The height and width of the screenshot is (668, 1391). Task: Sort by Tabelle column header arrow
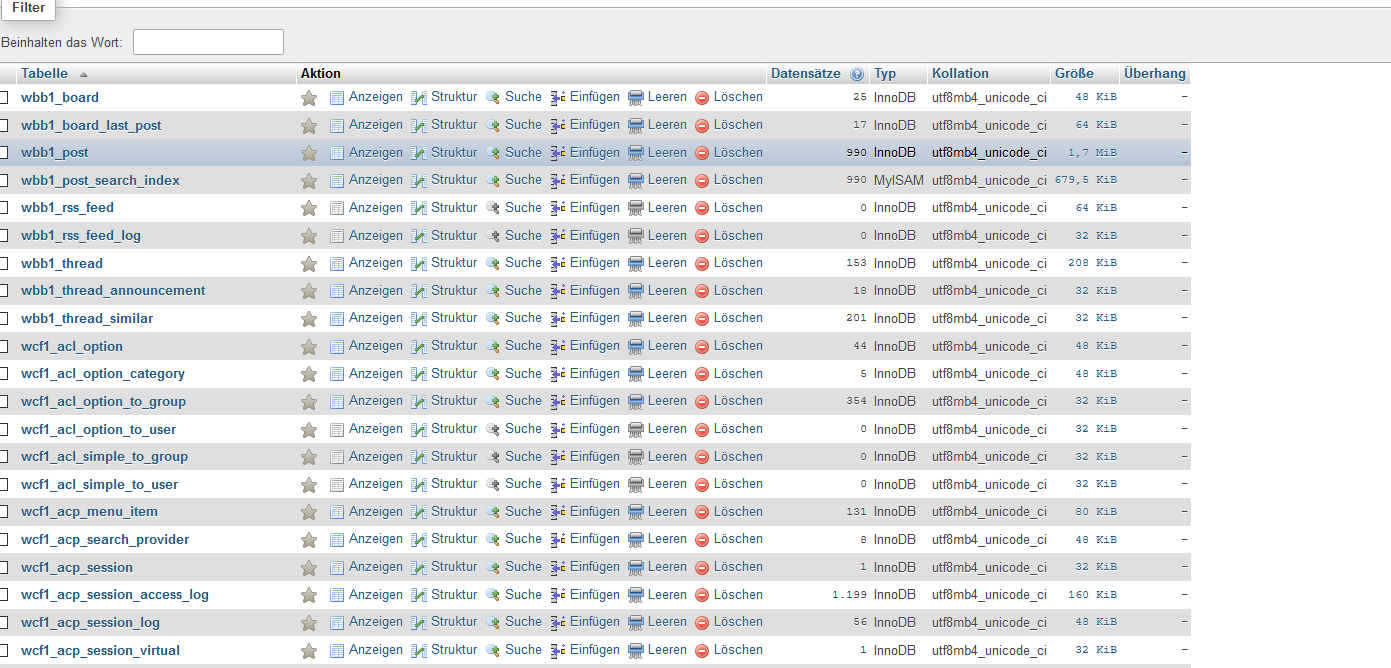pos(83,74)
